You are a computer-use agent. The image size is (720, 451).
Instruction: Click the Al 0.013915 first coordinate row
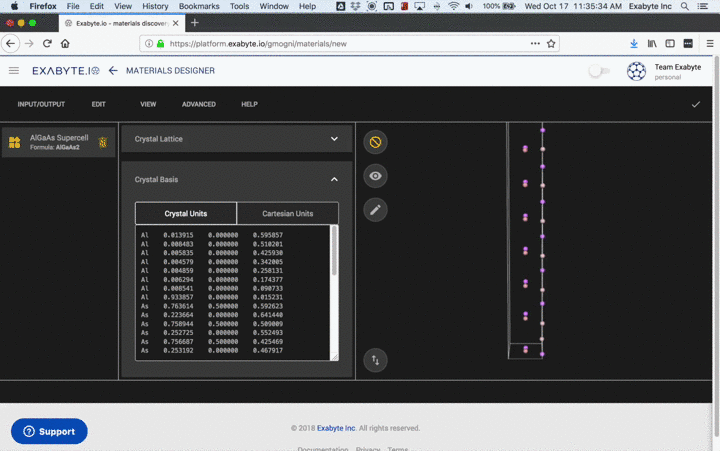pyautogui.click(x=212, y=235)
